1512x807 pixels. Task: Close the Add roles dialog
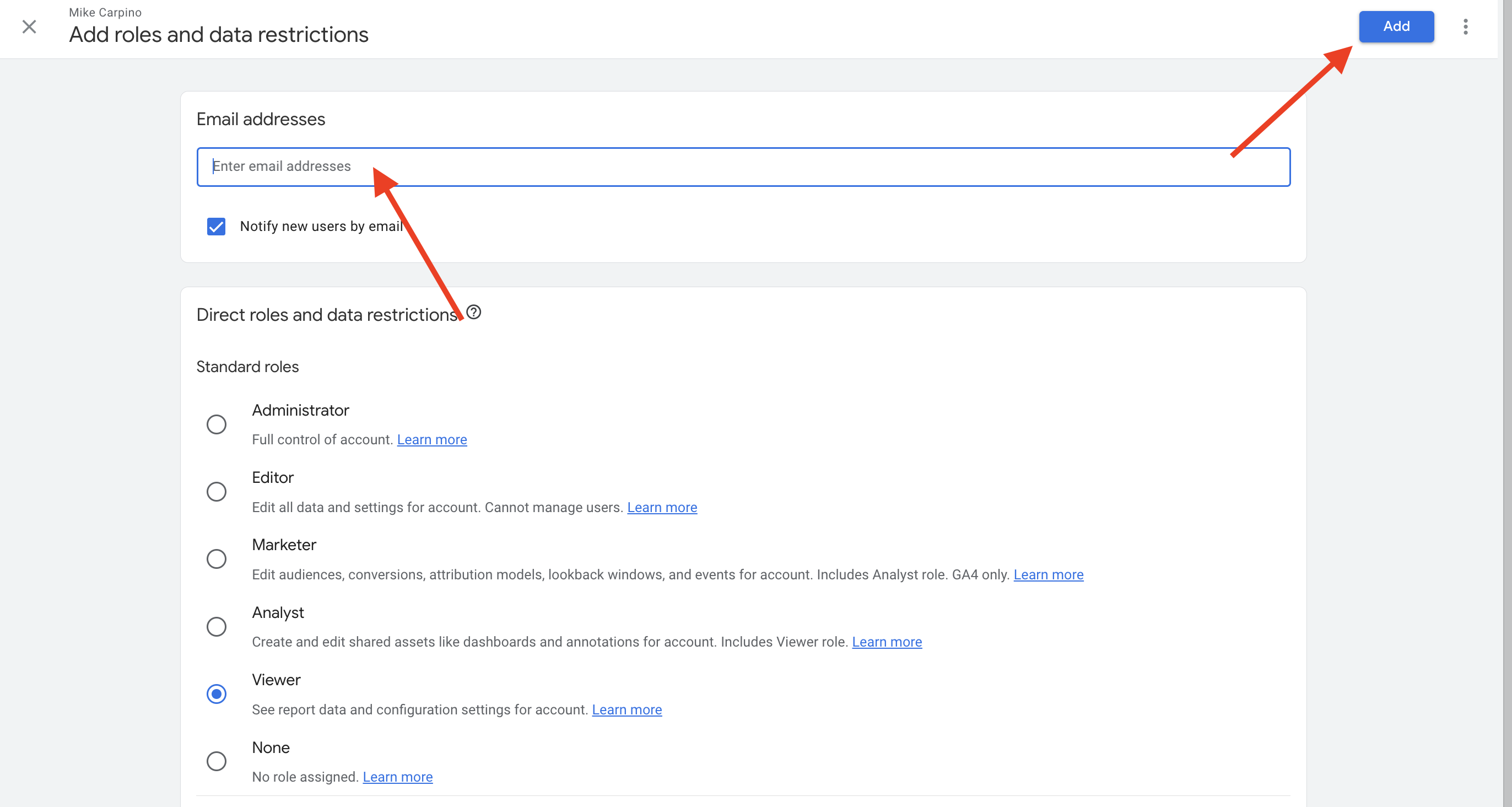pyautogui.click(x=29, y=26)
